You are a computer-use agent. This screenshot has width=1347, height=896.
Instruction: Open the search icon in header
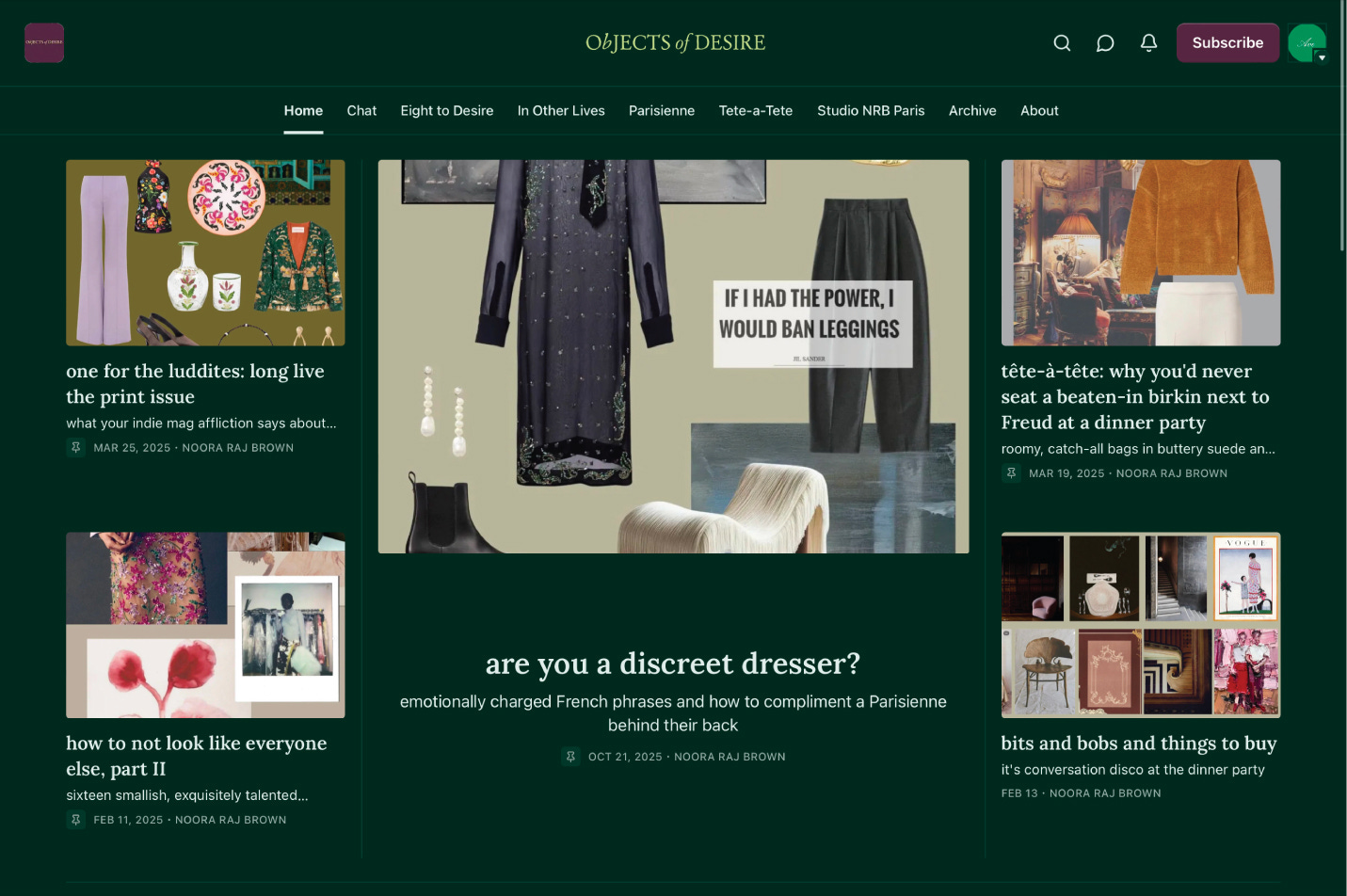coord(1062,43)
